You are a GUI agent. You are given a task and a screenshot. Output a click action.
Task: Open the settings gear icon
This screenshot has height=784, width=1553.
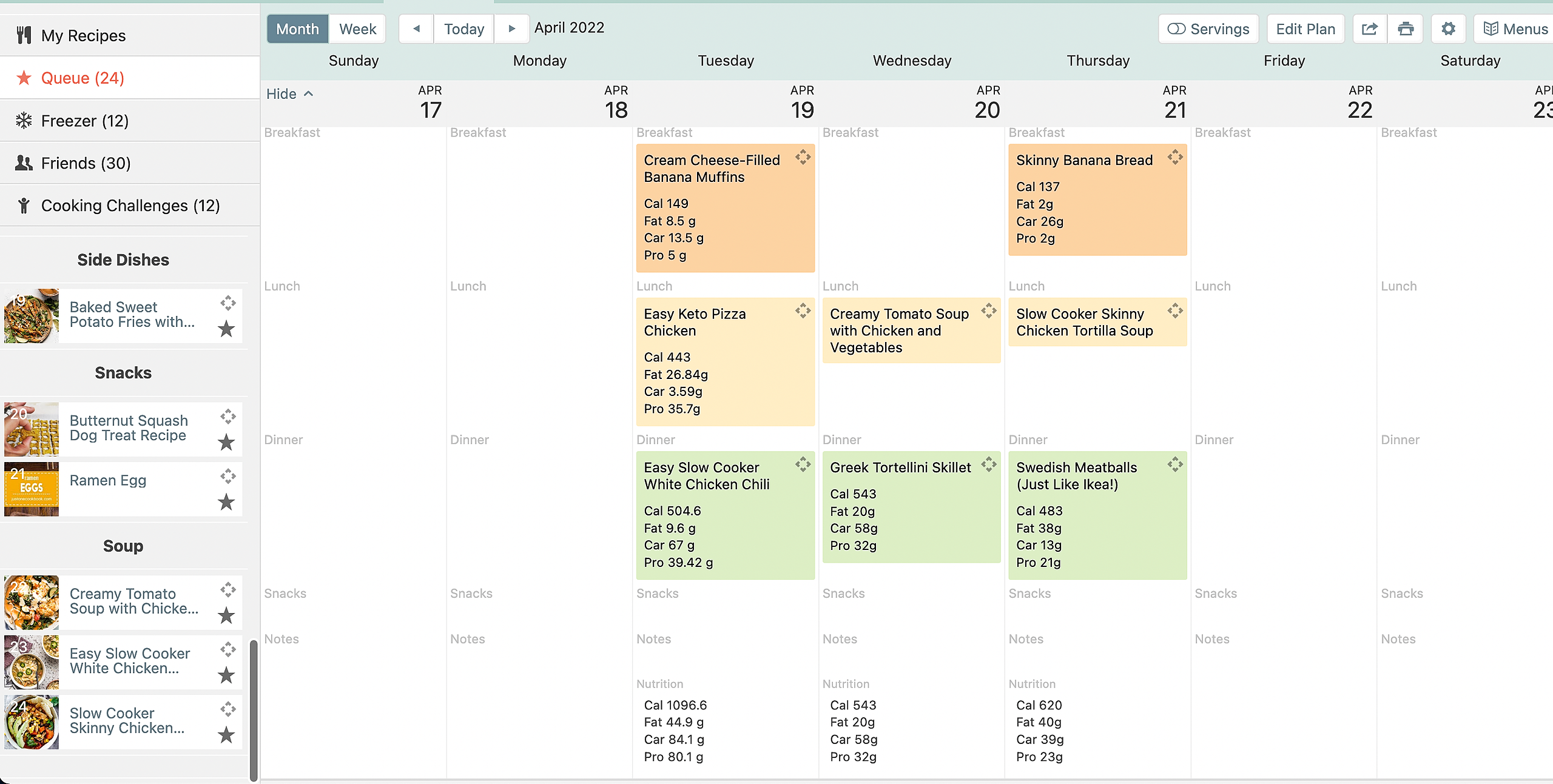coord(1448,29)
